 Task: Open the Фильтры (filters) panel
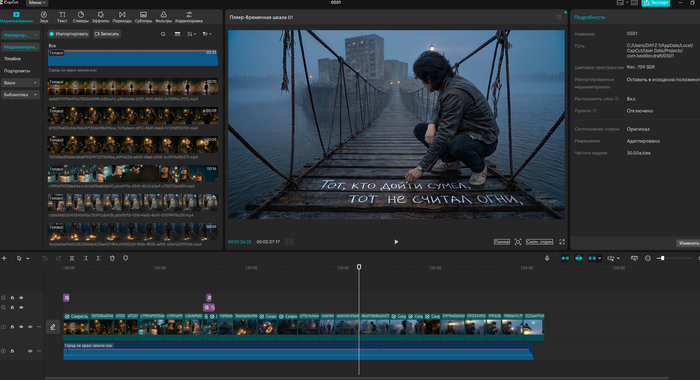[x=163, y=17]
